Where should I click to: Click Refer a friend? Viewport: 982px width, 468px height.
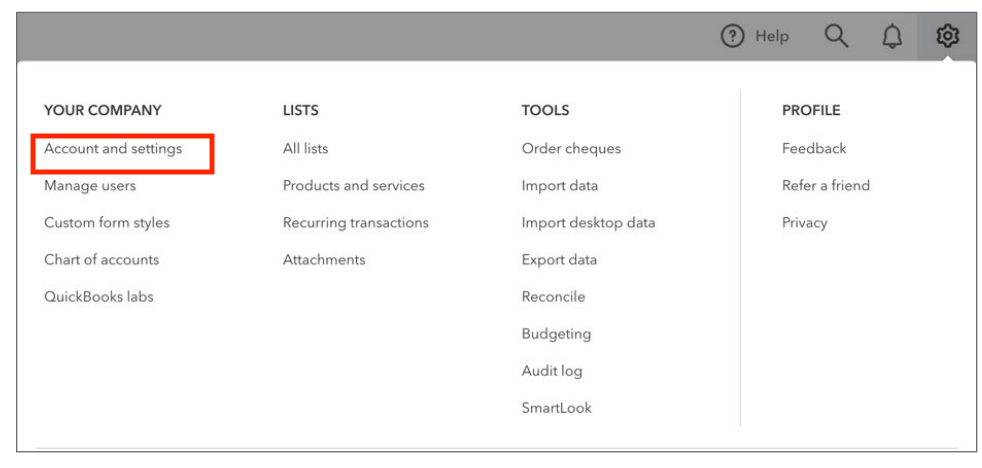pyautogui.click(x=826, y=185)
